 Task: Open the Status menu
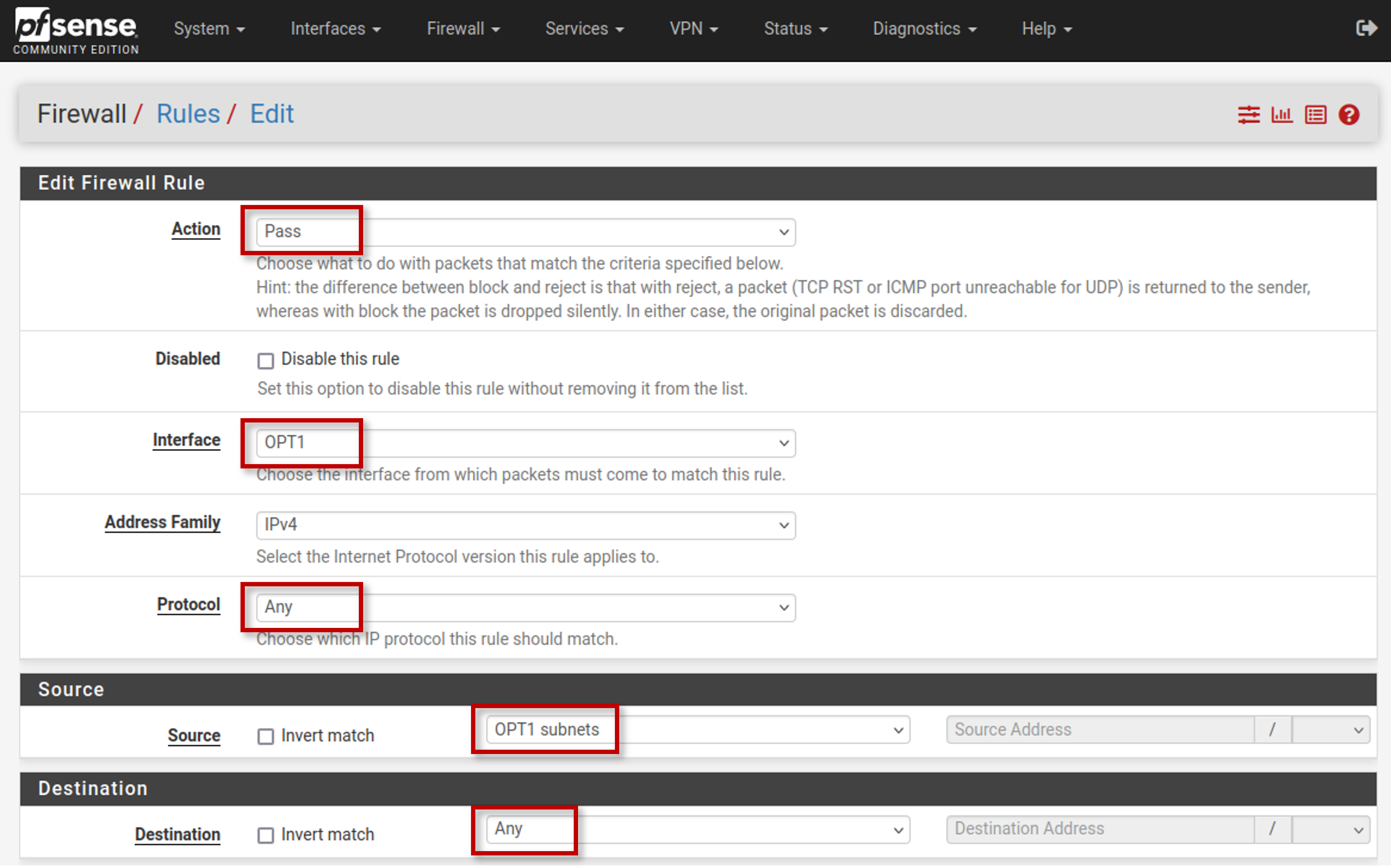tap(796, 29)
